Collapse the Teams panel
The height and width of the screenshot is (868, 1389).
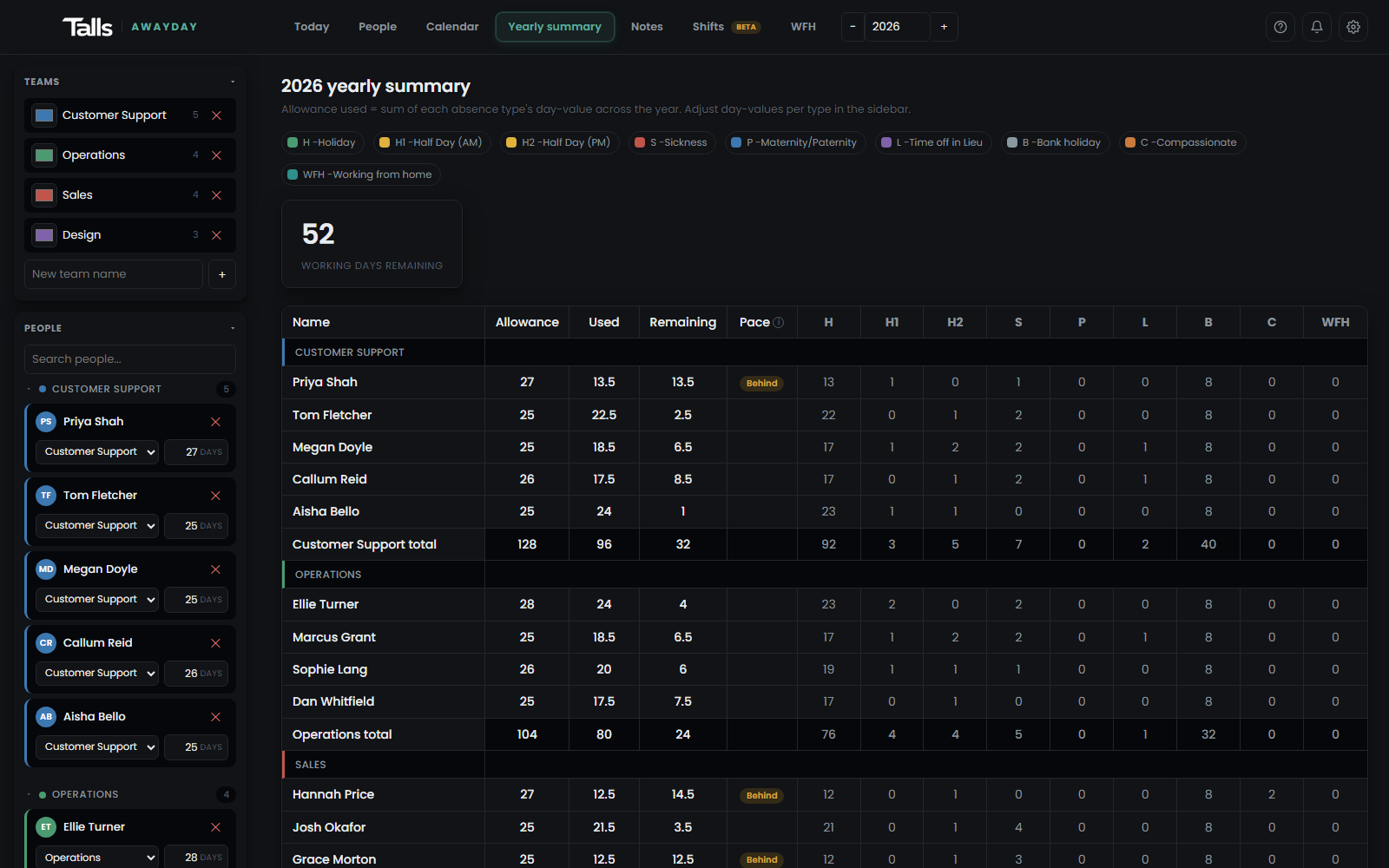click(x=233, y=82)
